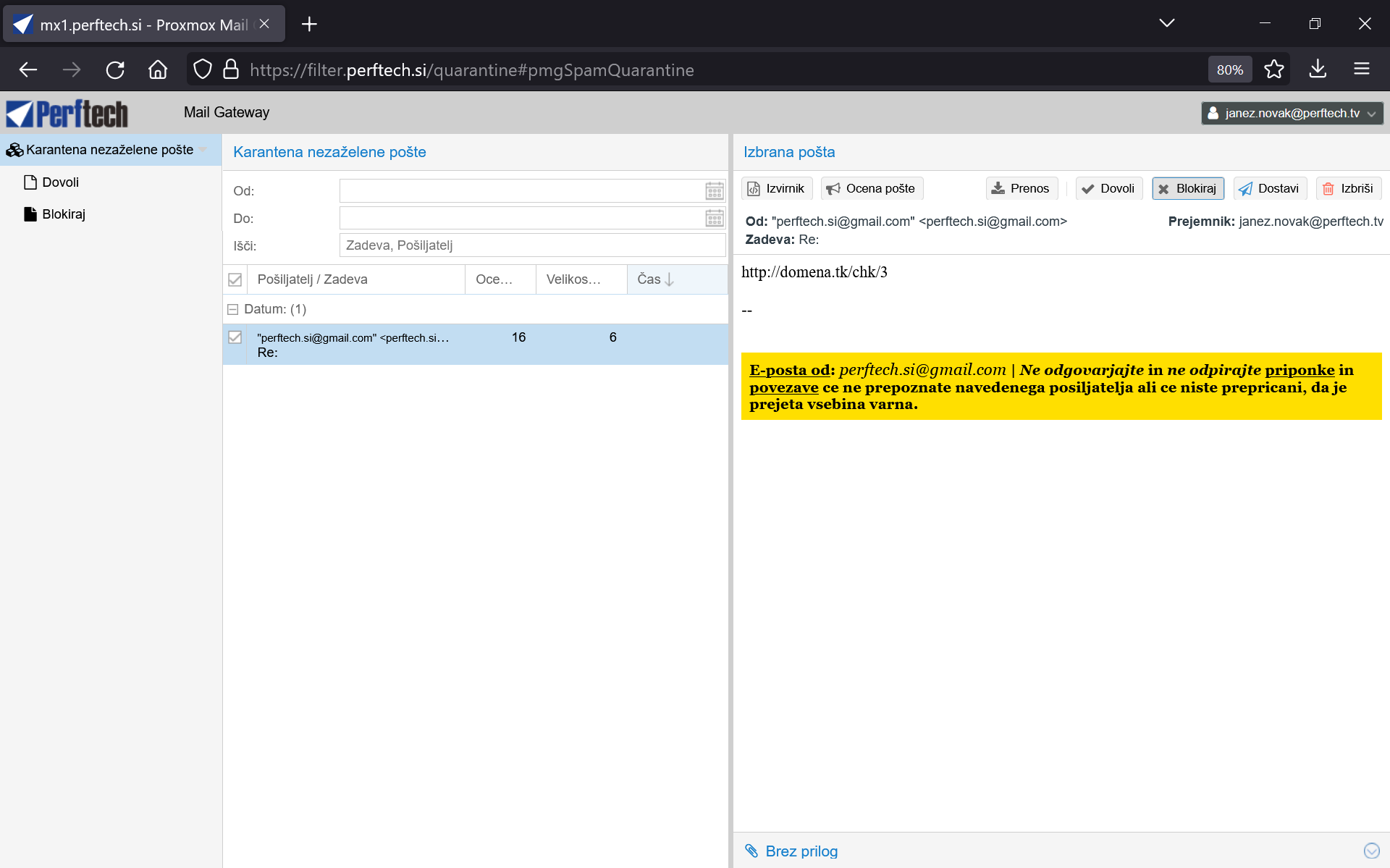Click the Brez prilog label
This screenshot has height=868, width=1390.
point(801,851)
